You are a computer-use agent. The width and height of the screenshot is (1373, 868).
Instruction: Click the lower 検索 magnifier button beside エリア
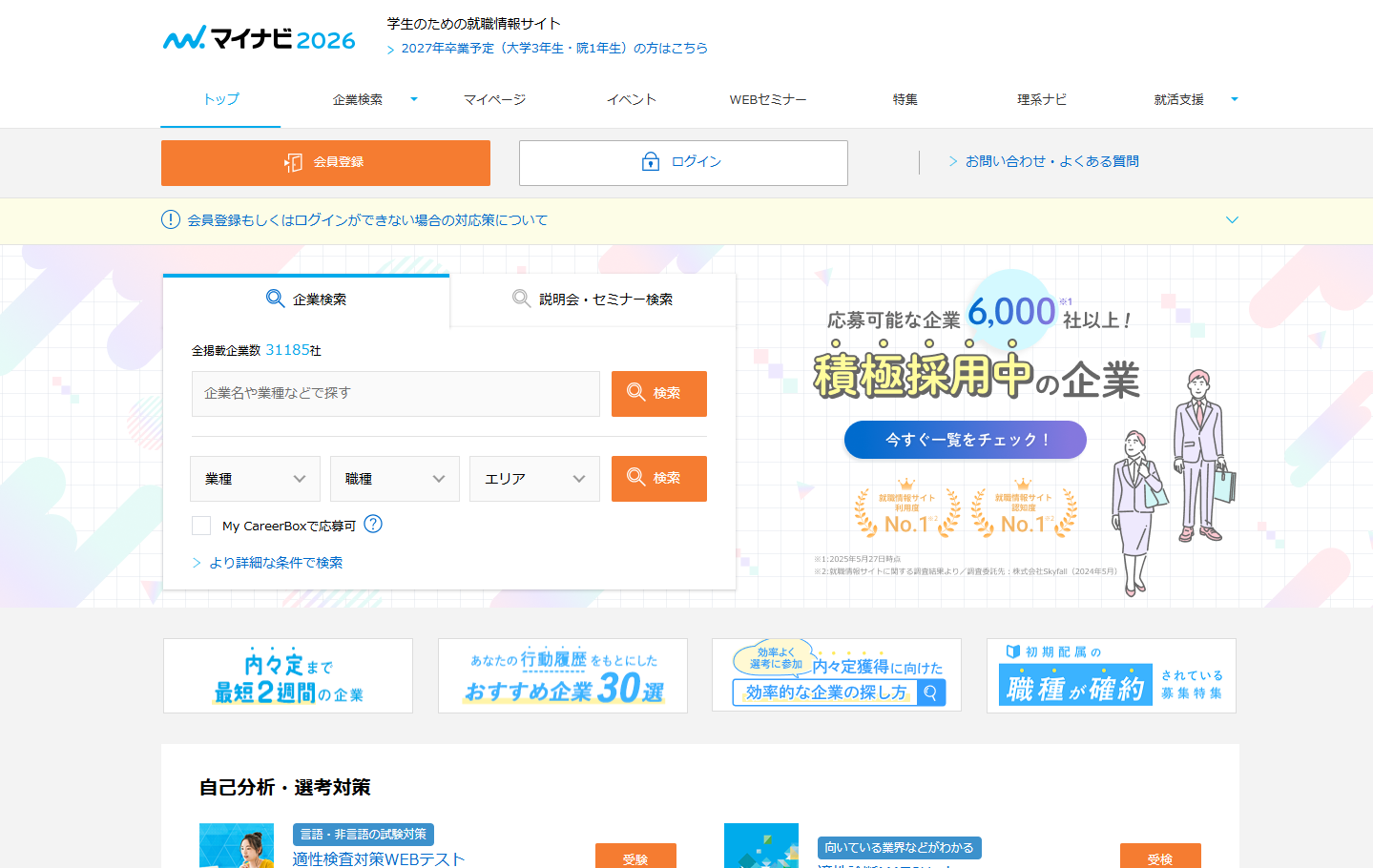click(637, 478)
